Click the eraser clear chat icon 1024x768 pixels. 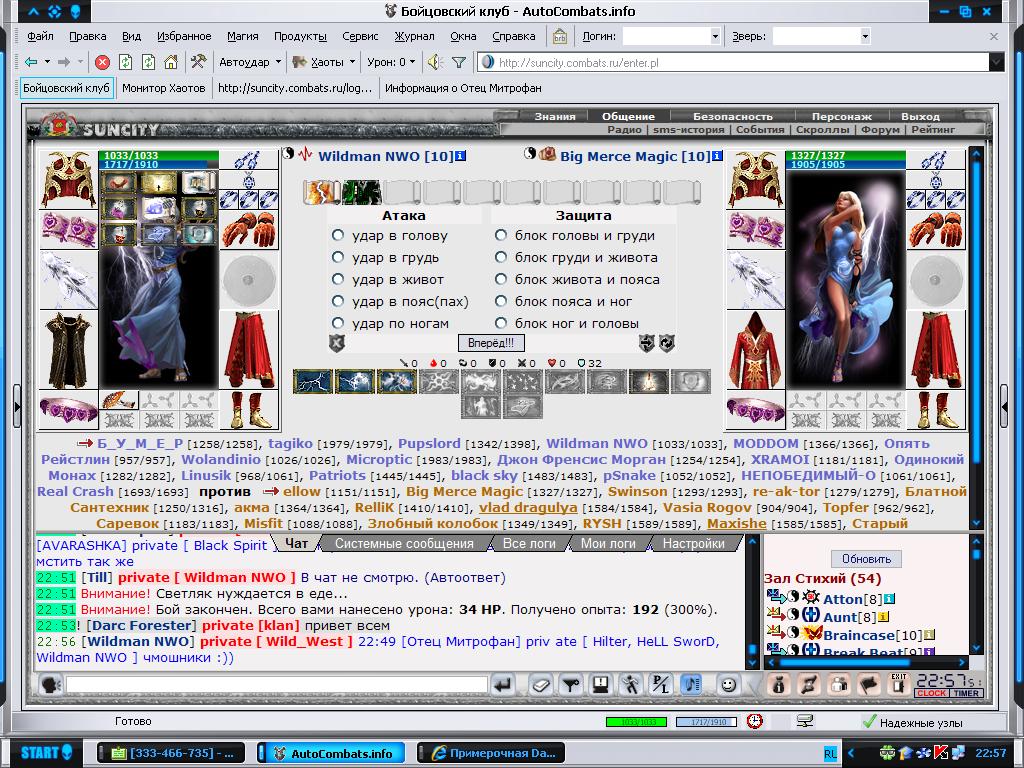(x=541, y=684)
